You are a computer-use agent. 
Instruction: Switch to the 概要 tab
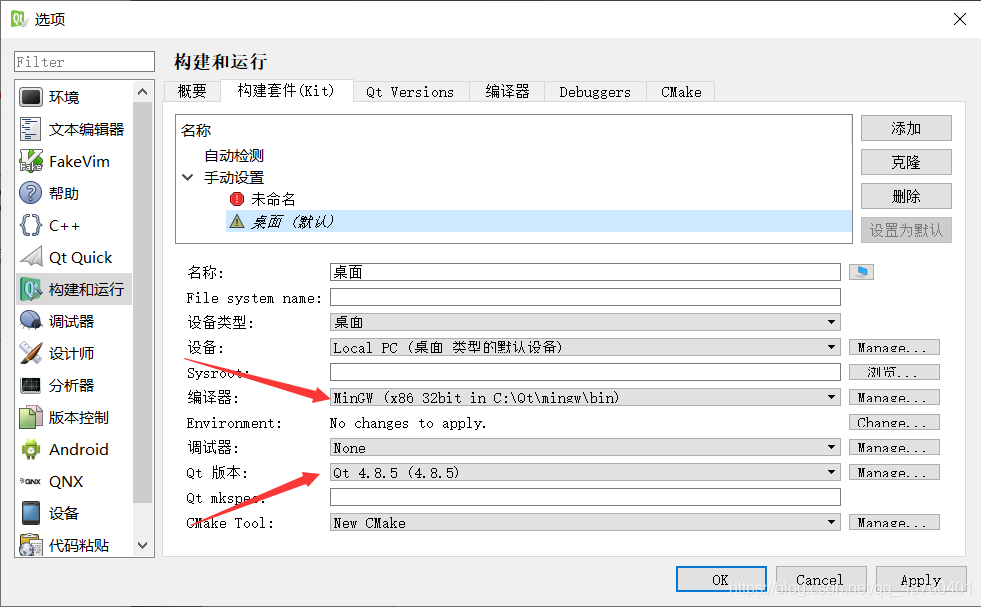[x=192, y=91]
